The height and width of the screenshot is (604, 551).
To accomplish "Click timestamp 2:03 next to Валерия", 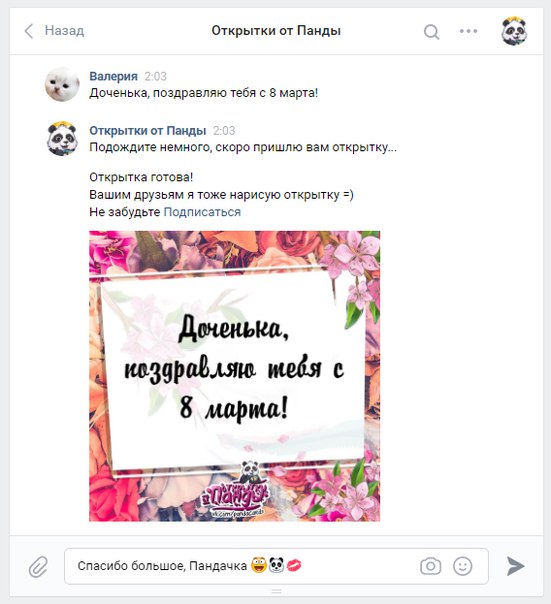I will point(156,76).
